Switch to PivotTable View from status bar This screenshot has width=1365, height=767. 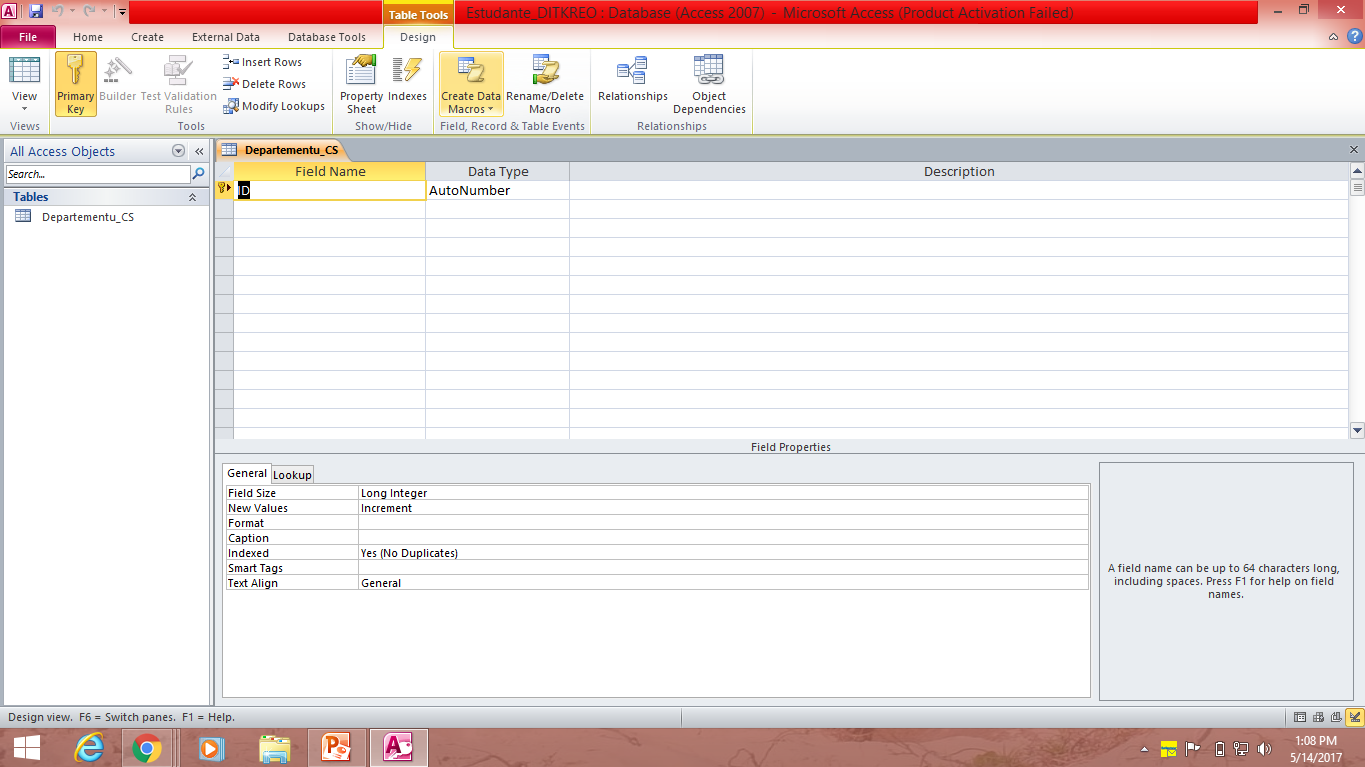pos(1318,717)
